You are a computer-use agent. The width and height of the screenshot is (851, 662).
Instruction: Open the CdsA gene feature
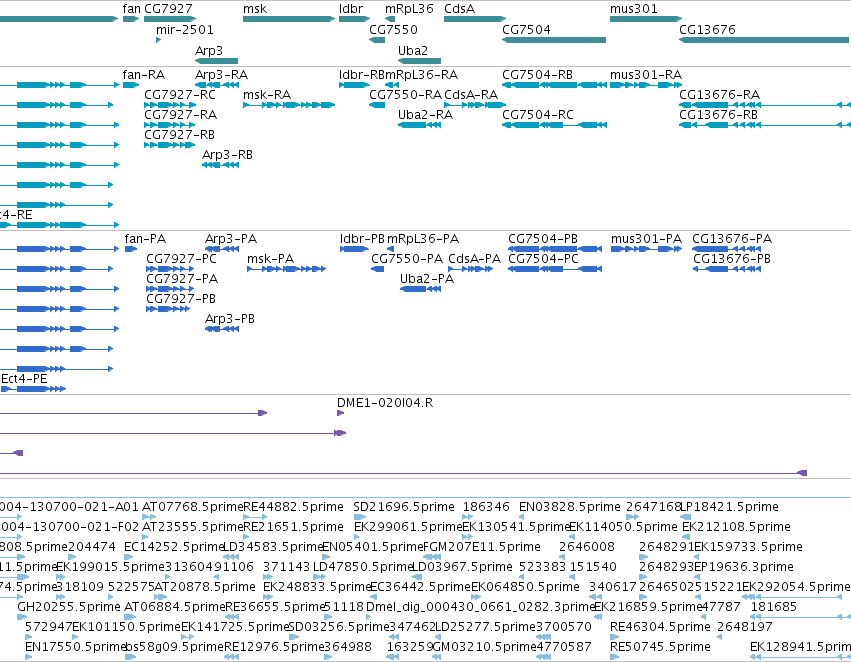pos(475,19)
